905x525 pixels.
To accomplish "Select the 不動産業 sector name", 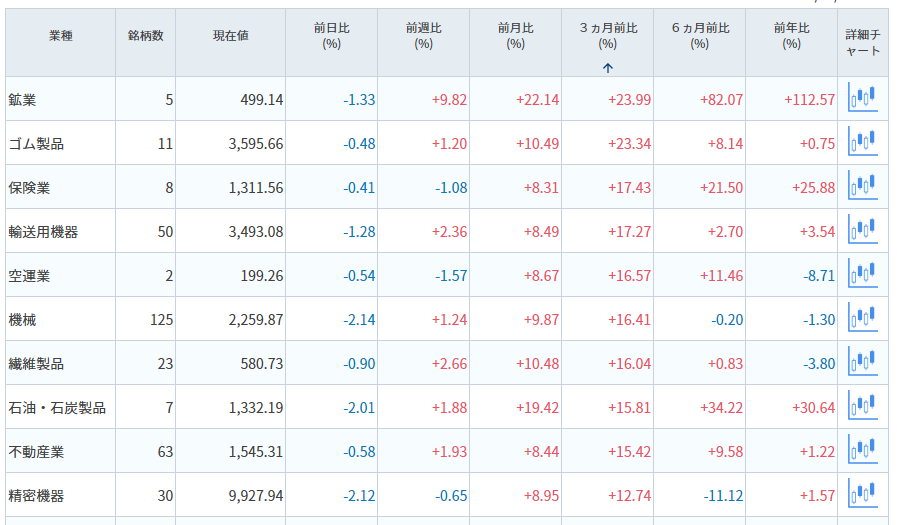I will click(36, 452).
